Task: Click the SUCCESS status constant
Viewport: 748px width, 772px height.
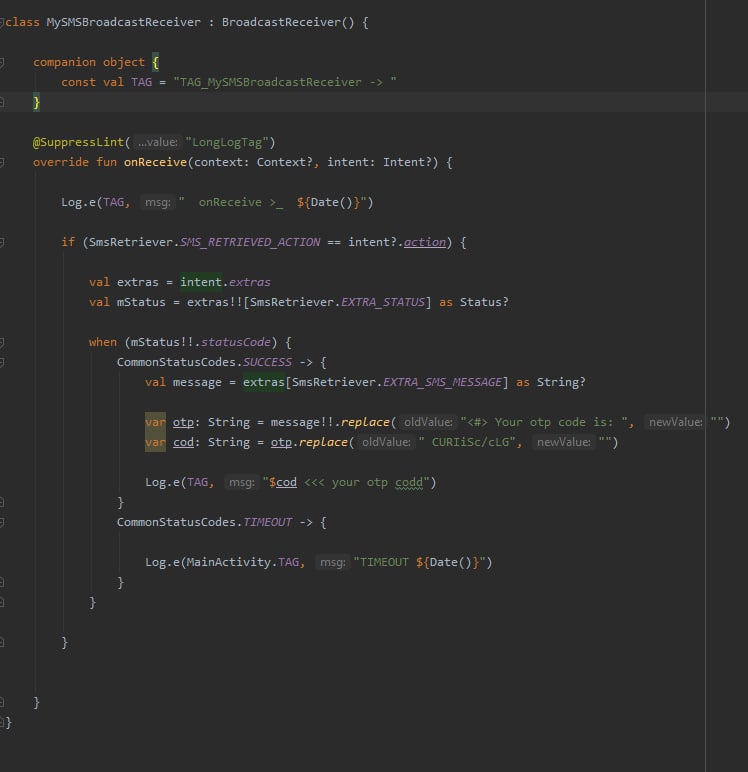Action: pos(267,362)
